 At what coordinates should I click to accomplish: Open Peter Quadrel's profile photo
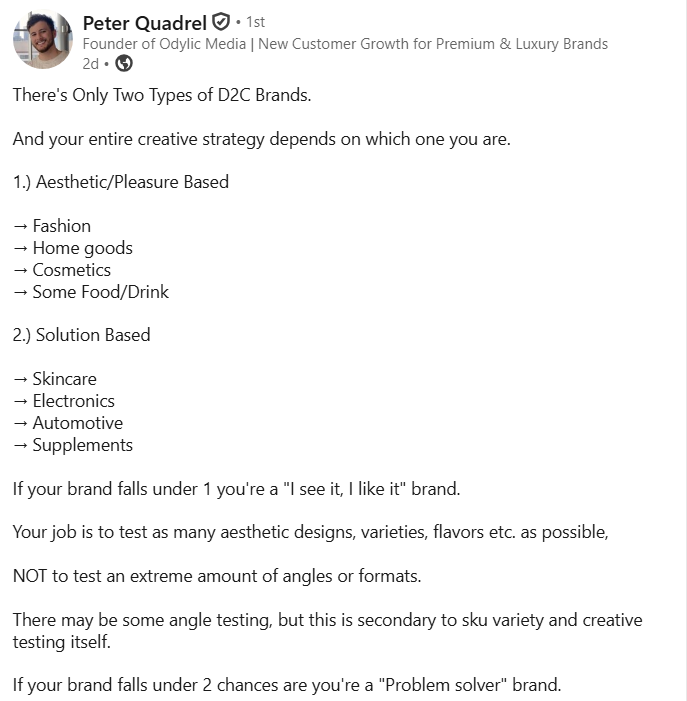coord(42,41)
